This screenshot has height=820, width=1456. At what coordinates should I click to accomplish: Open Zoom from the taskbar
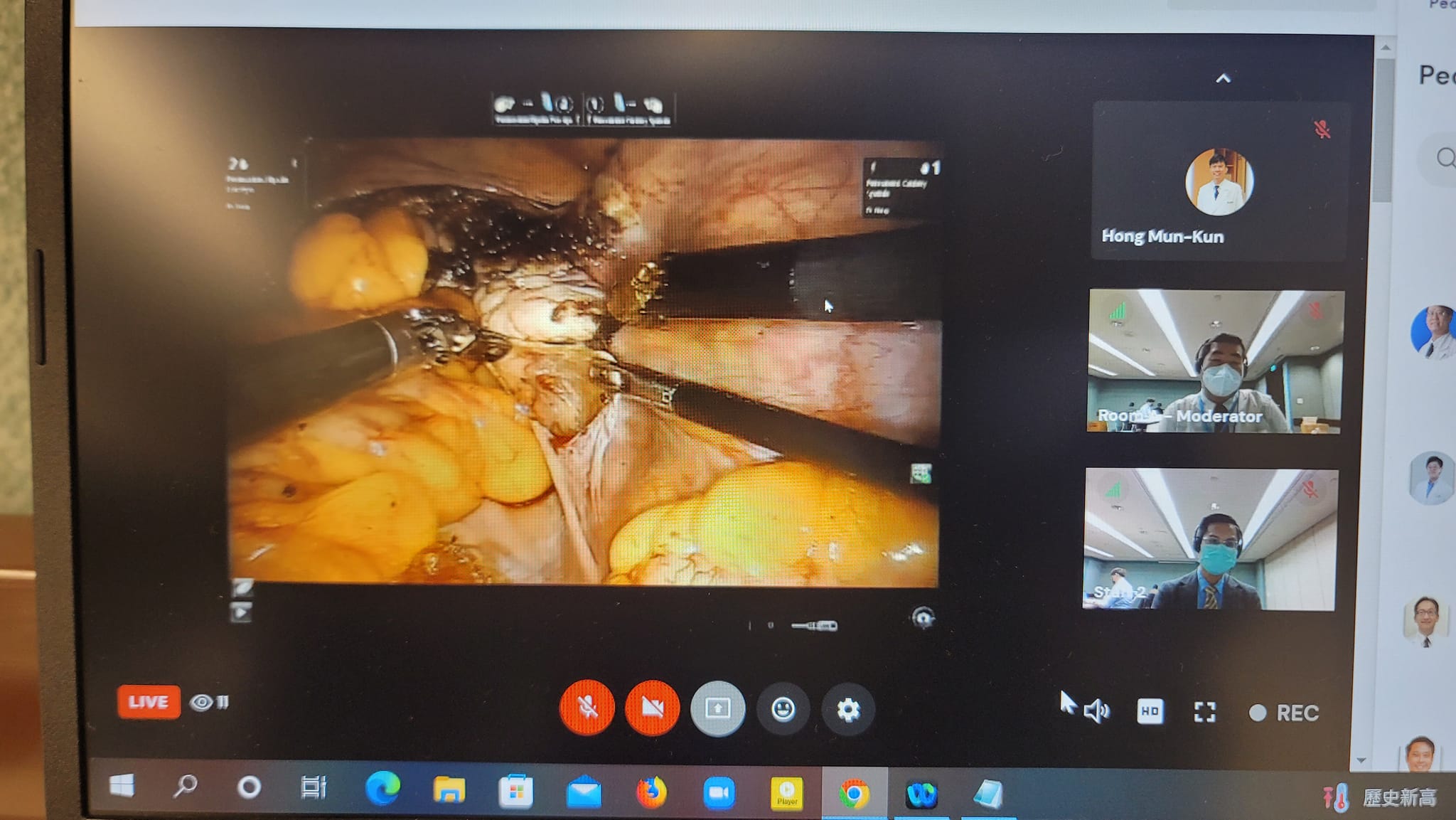(x=719, y=792)
